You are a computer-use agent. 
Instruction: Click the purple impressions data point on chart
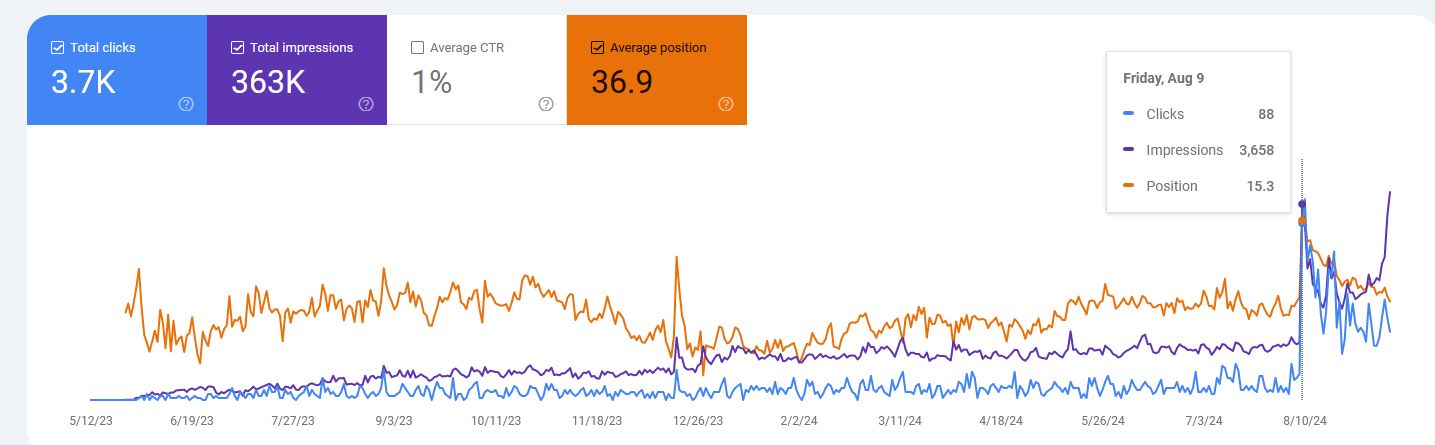pyautogui.click(x=1302, y=204)
